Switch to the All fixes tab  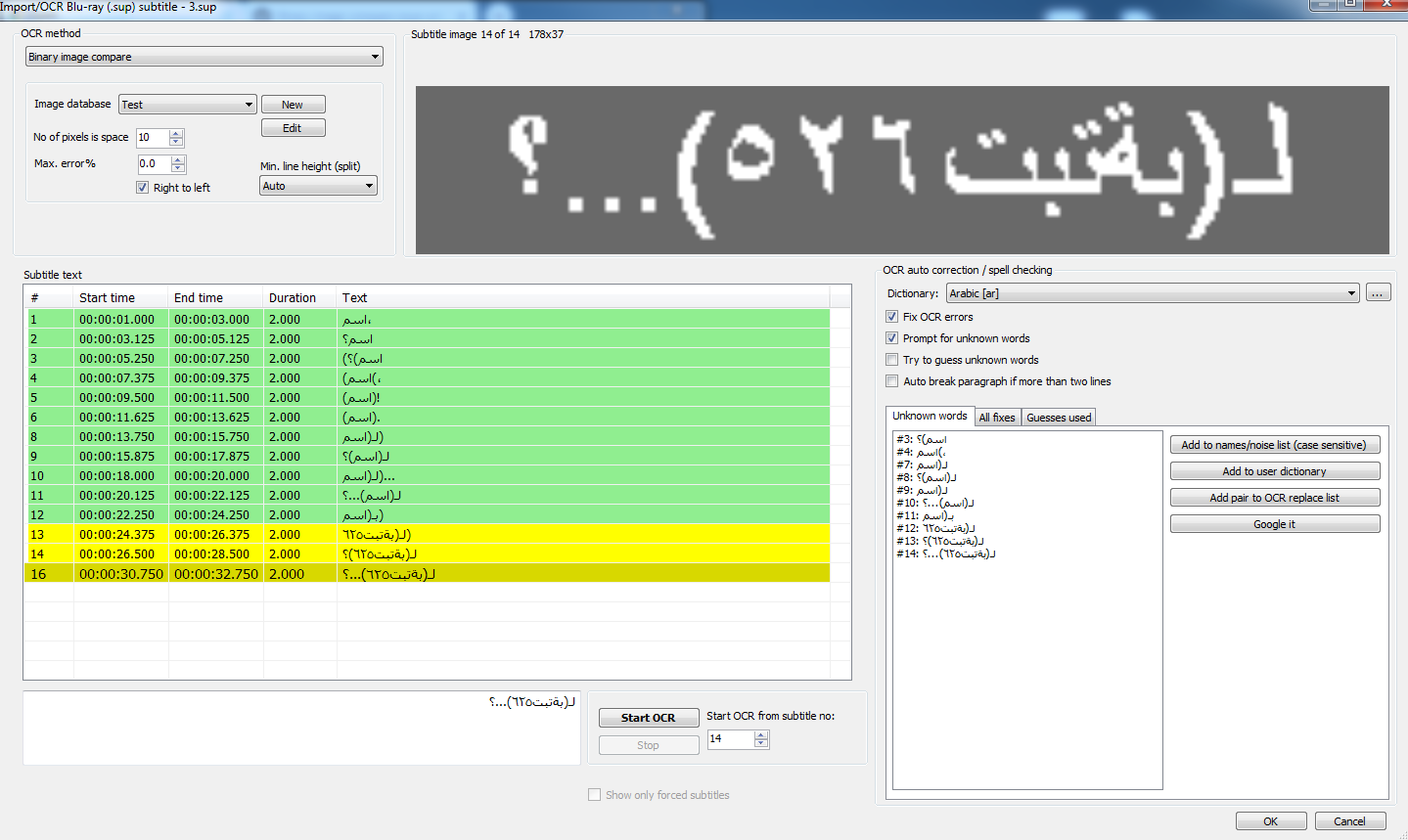(x=997, y=418)
